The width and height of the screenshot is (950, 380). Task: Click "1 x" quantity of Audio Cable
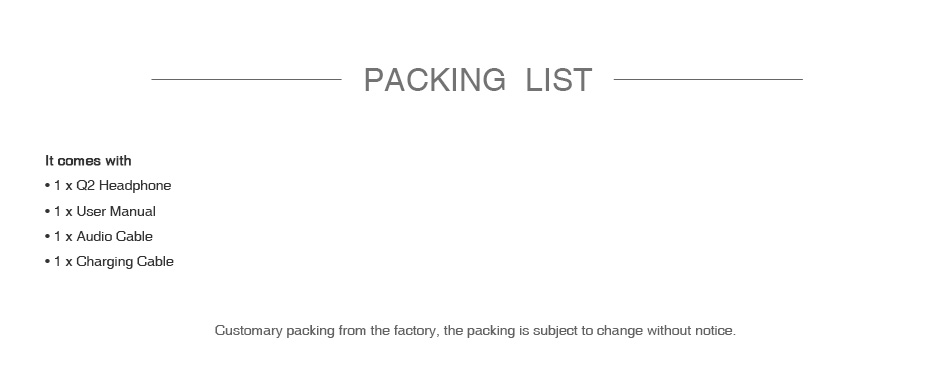point(63,236)
